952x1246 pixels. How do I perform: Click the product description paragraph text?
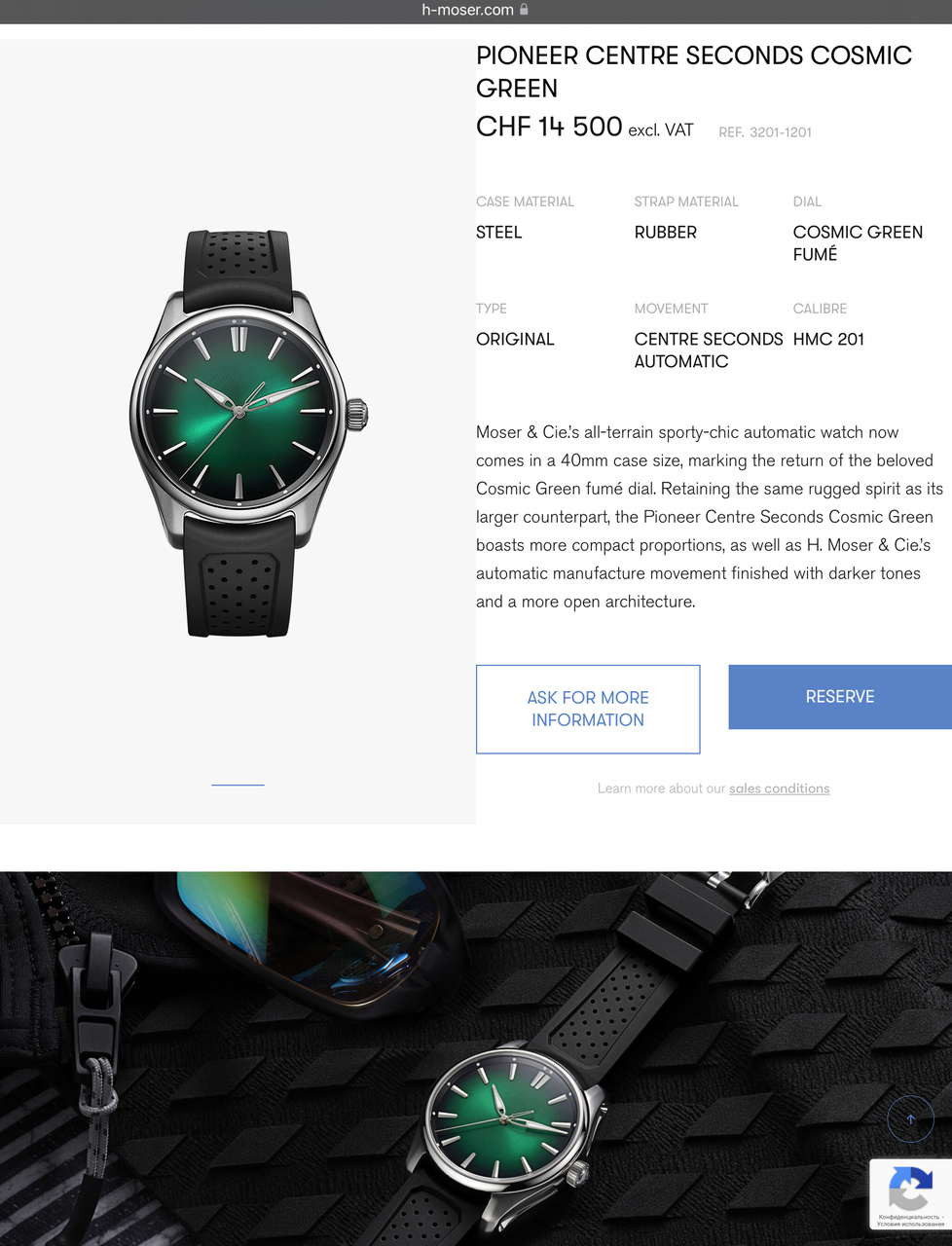[710, 517]
